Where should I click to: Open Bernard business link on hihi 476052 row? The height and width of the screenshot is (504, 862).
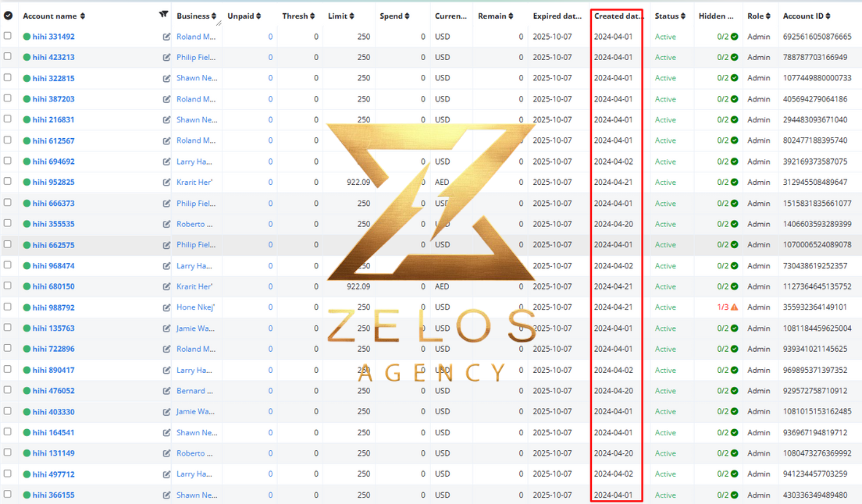pos(195,391)
